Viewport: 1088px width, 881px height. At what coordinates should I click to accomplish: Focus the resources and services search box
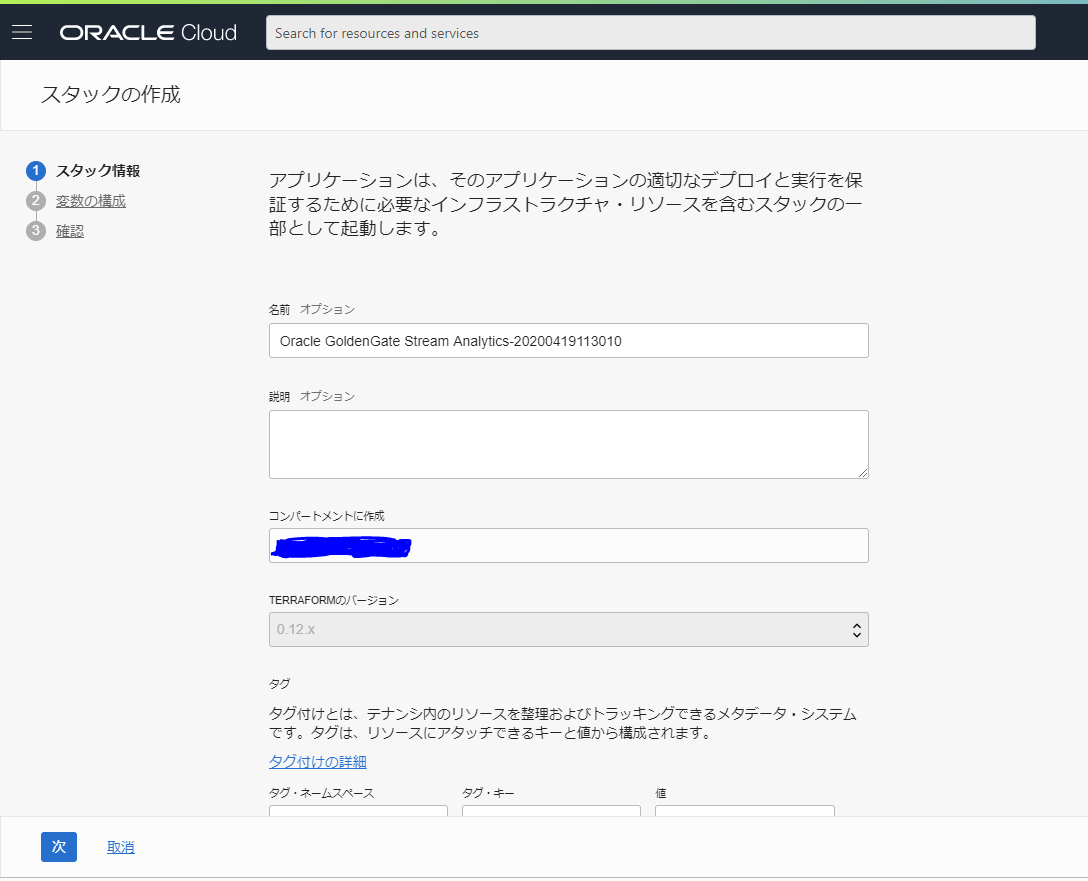[x=650, y=33]
